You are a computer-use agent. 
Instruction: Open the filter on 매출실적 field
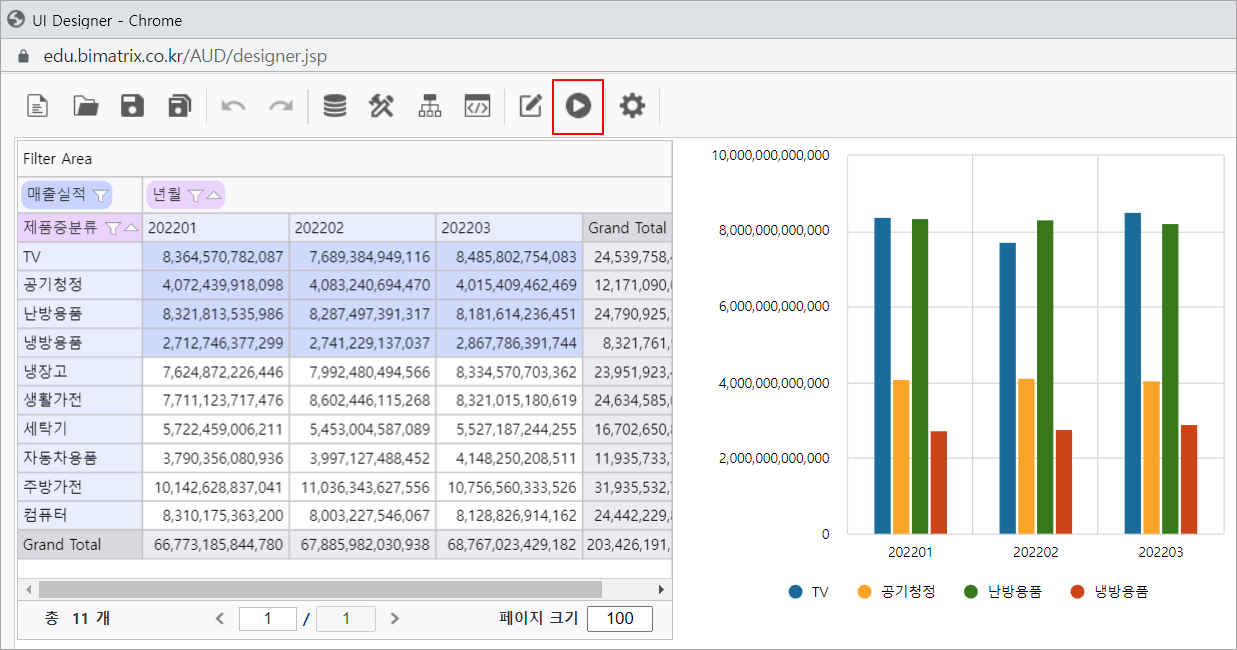pos(100,195)
